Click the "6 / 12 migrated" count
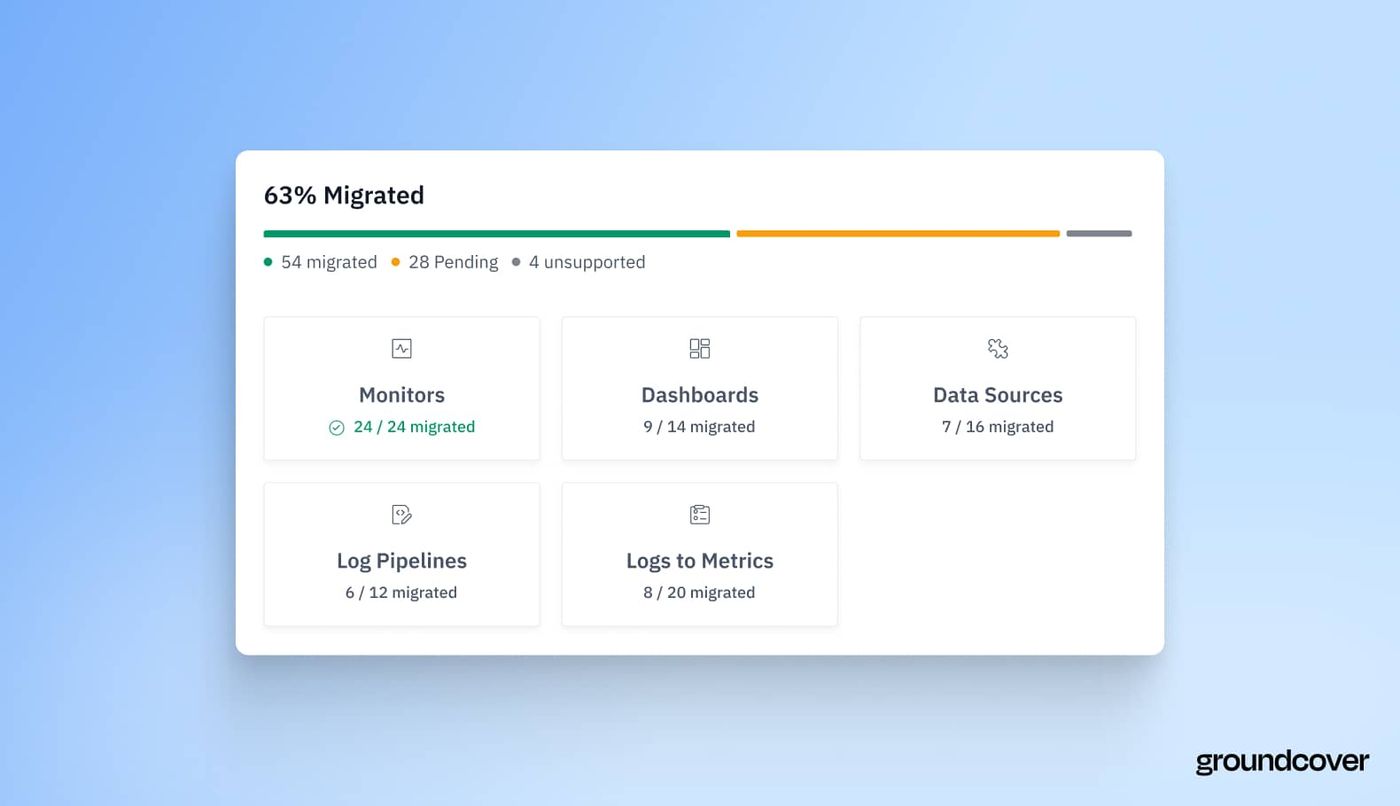Screen dimensions: 1400x806 401,593
